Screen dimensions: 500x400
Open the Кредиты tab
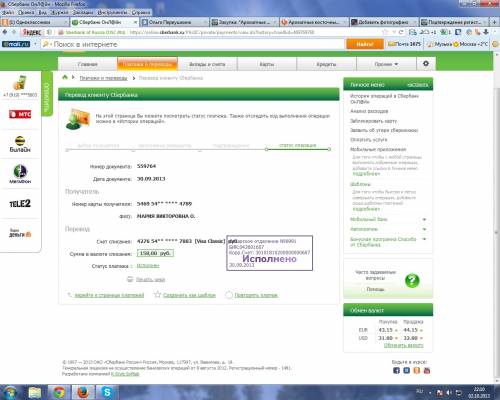coord(326,64)
